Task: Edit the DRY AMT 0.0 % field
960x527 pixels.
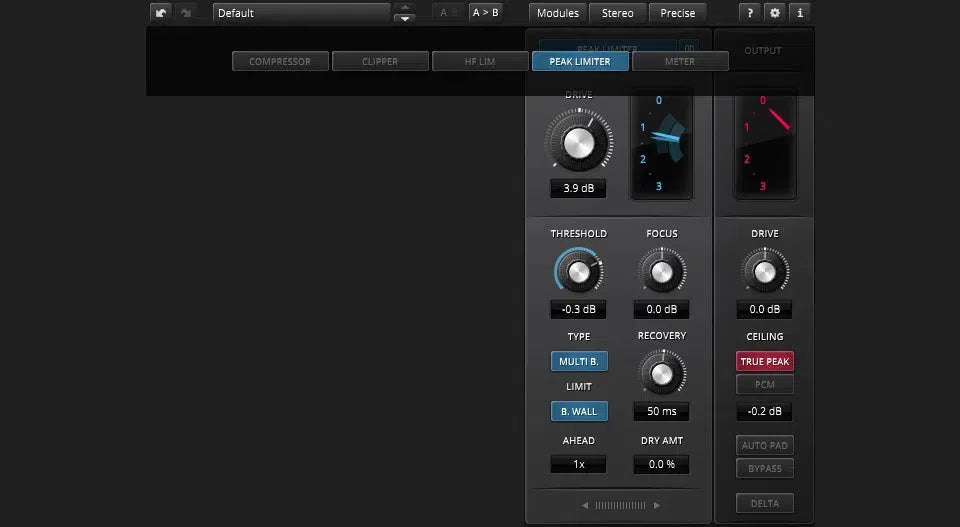Action: [662, 464]
